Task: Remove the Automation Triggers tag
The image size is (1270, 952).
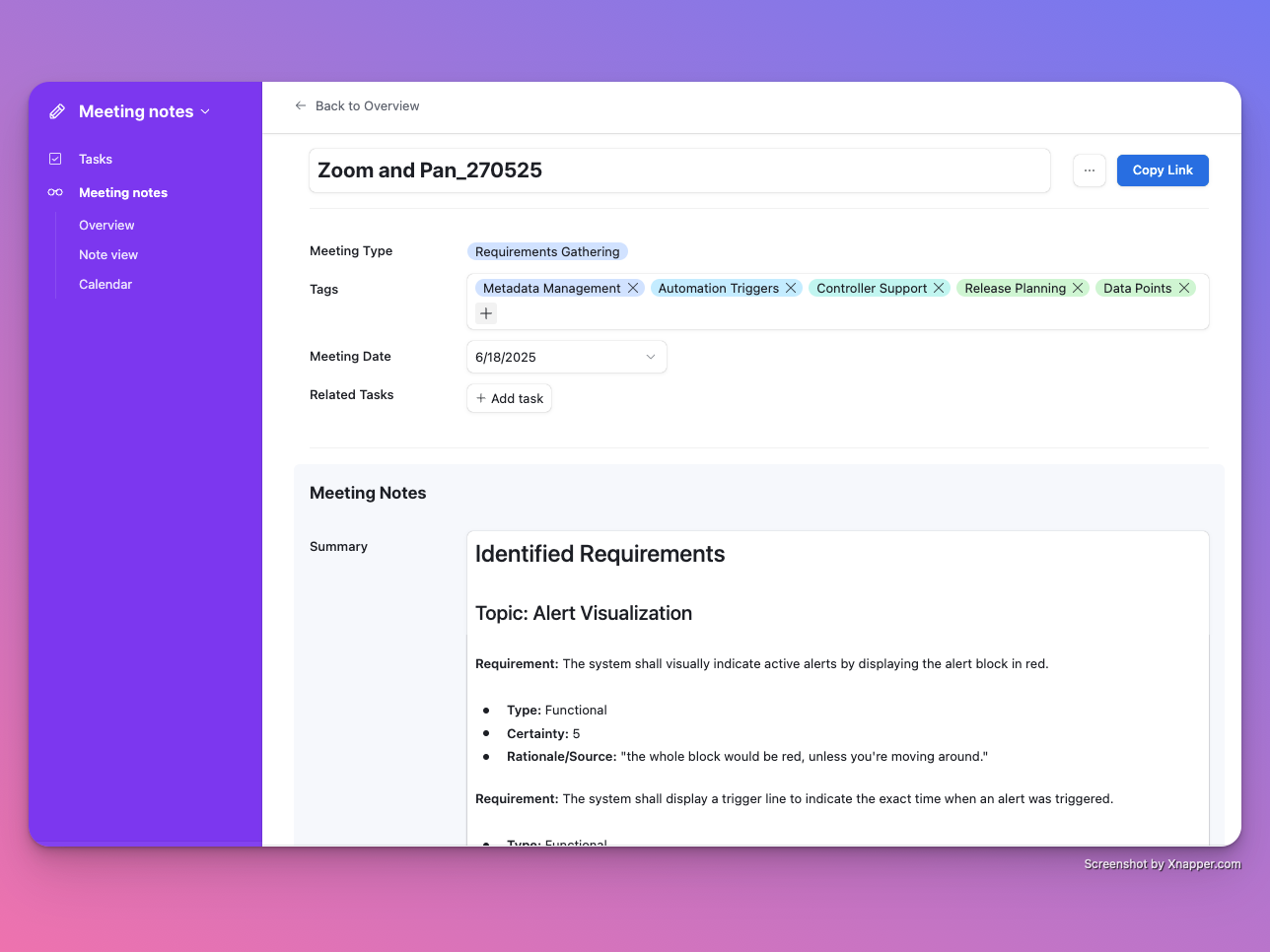Action: point(791,288)
